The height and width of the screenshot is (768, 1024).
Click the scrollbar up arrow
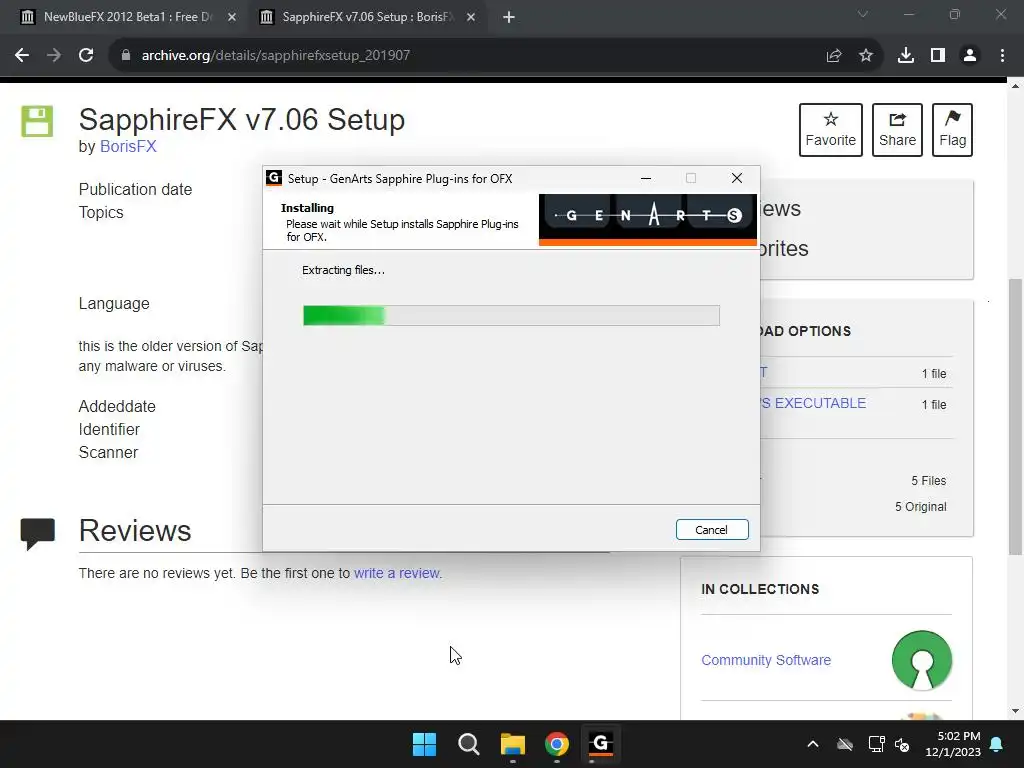[x=1015, y=86]
